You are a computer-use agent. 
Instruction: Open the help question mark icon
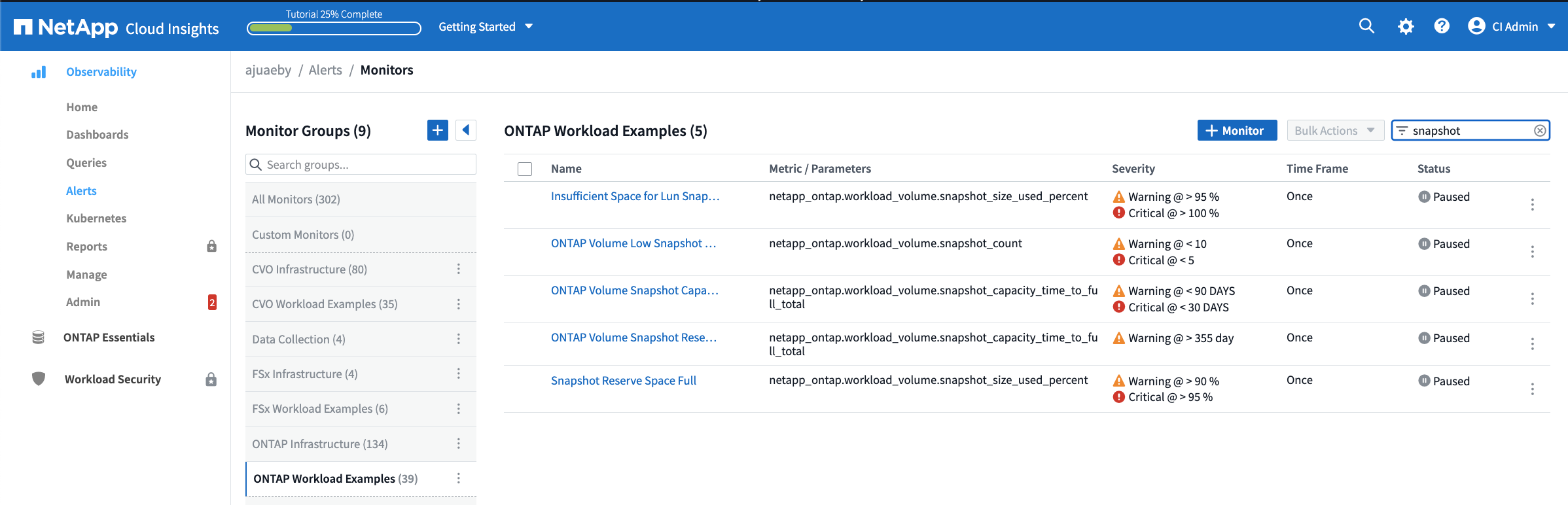point(1441,26)
